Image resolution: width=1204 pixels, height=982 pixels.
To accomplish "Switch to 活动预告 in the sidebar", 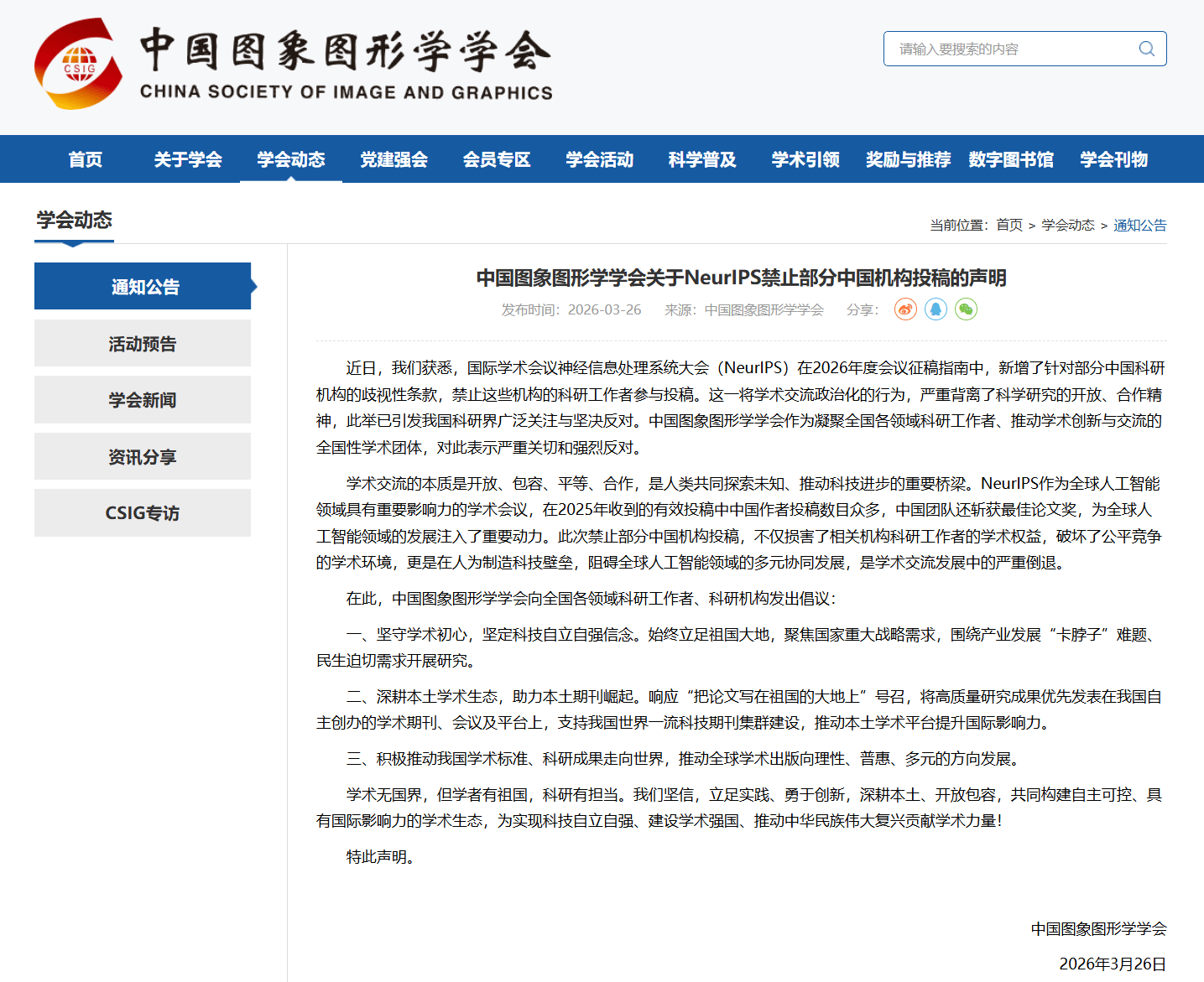I will (143, 344).
